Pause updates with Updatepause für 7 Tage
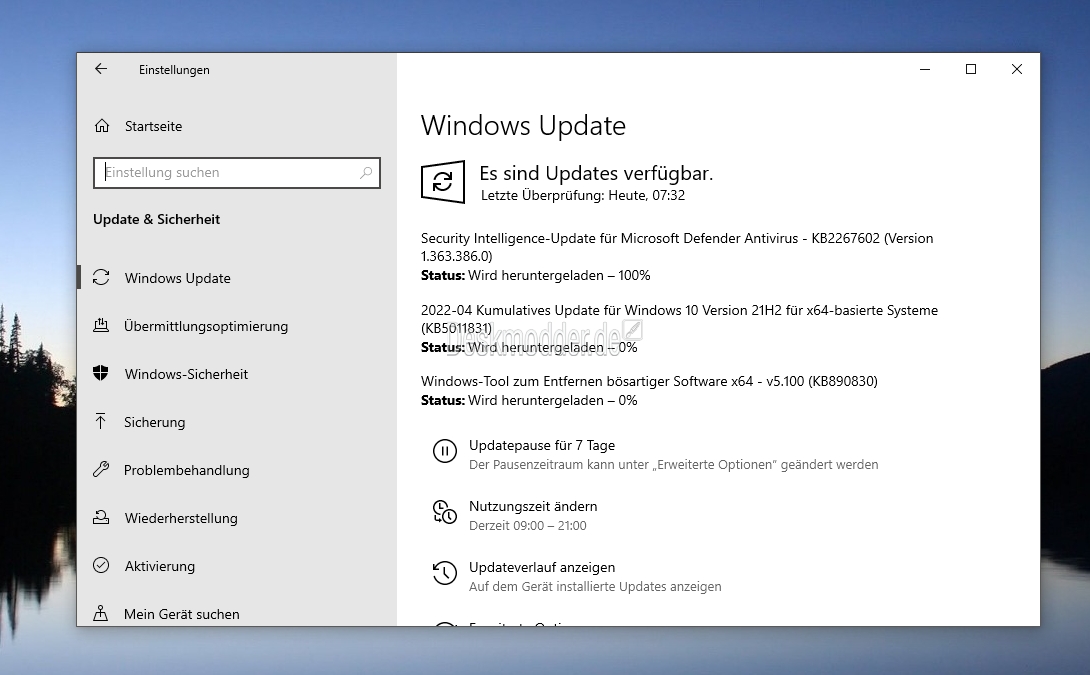The width and height of the screenshot is (1090, 675). click(x=541, y=446)
